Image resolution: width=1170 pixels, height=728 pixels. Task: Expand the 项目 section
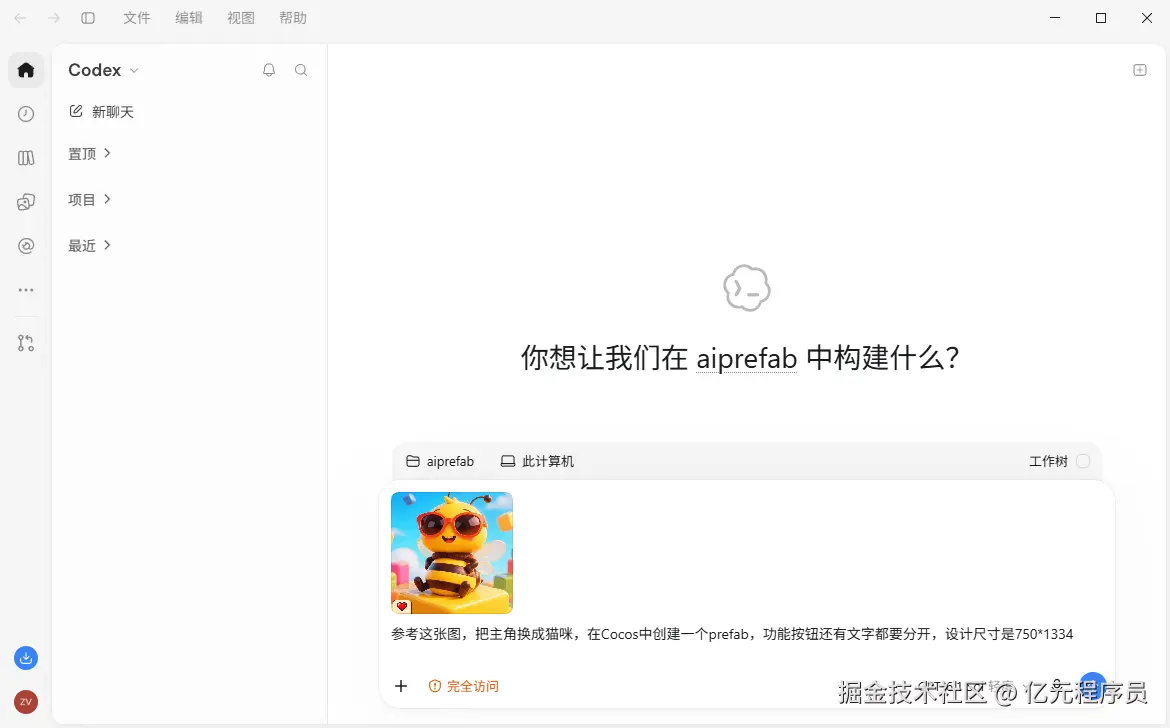click(x=90, y=200)
